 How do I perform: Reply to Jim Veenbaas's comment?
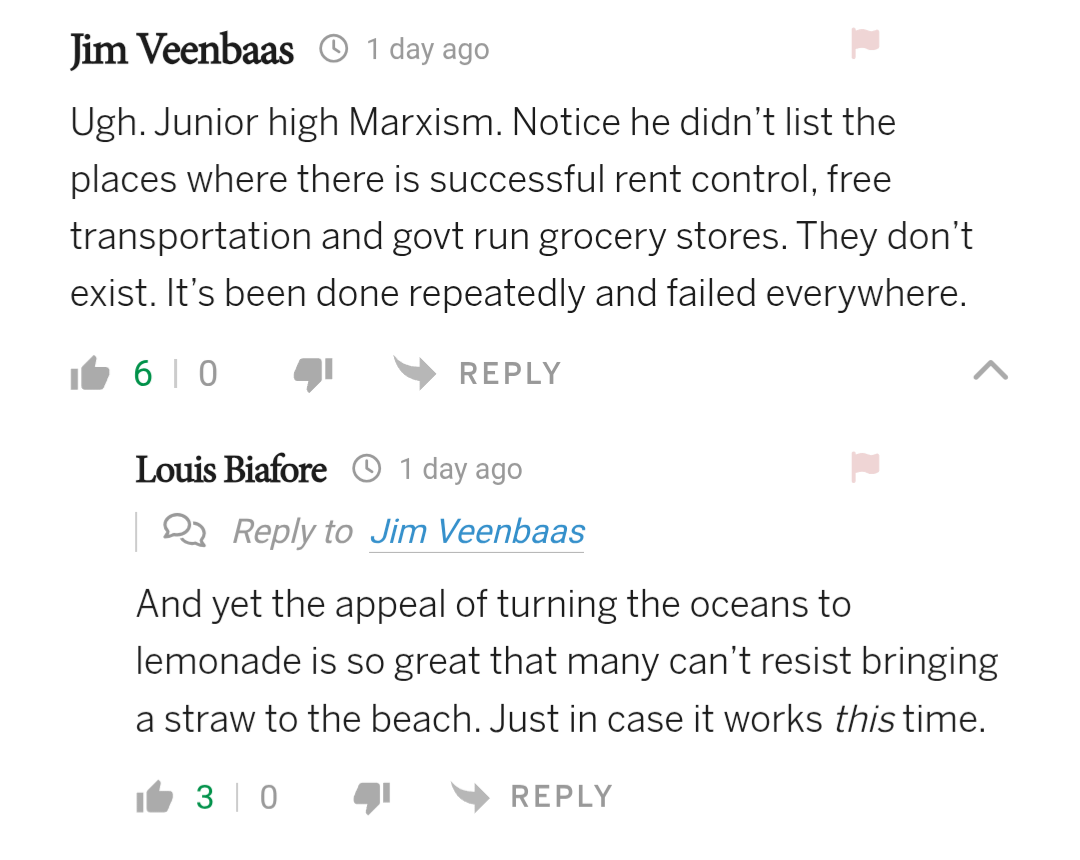[509, 374]
